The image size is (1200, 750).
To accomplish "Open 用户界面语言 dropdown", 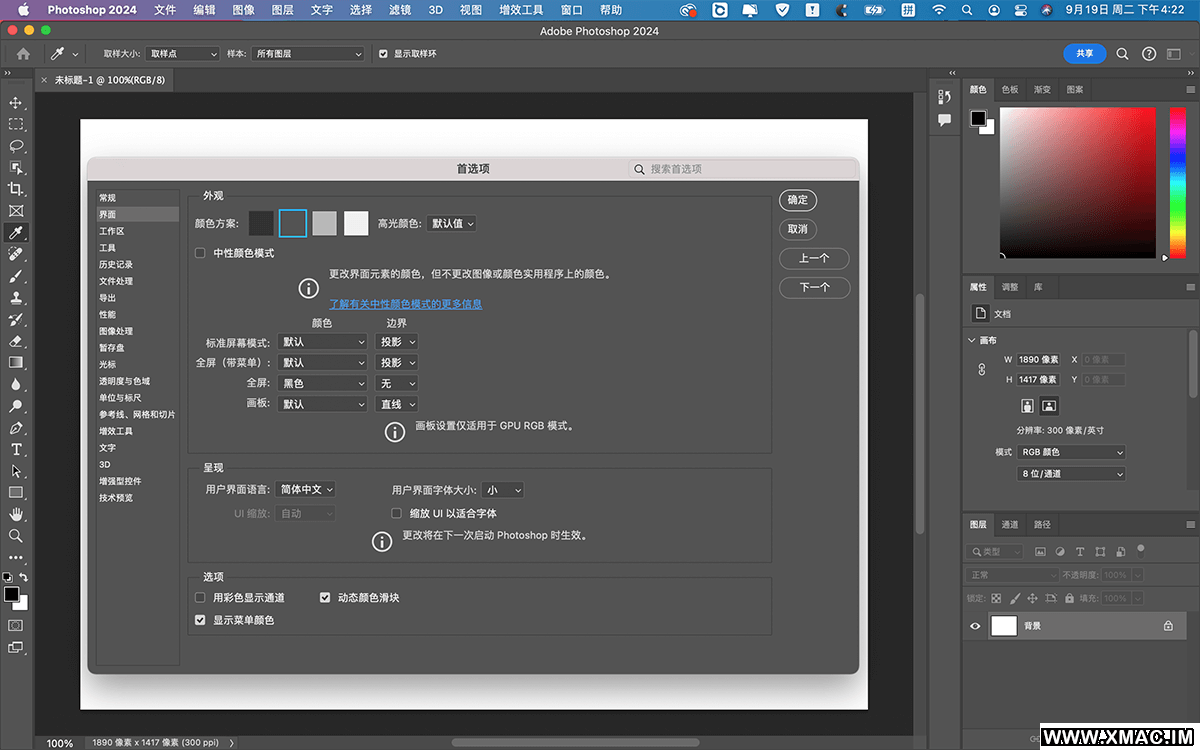I will tap(305, 490).
